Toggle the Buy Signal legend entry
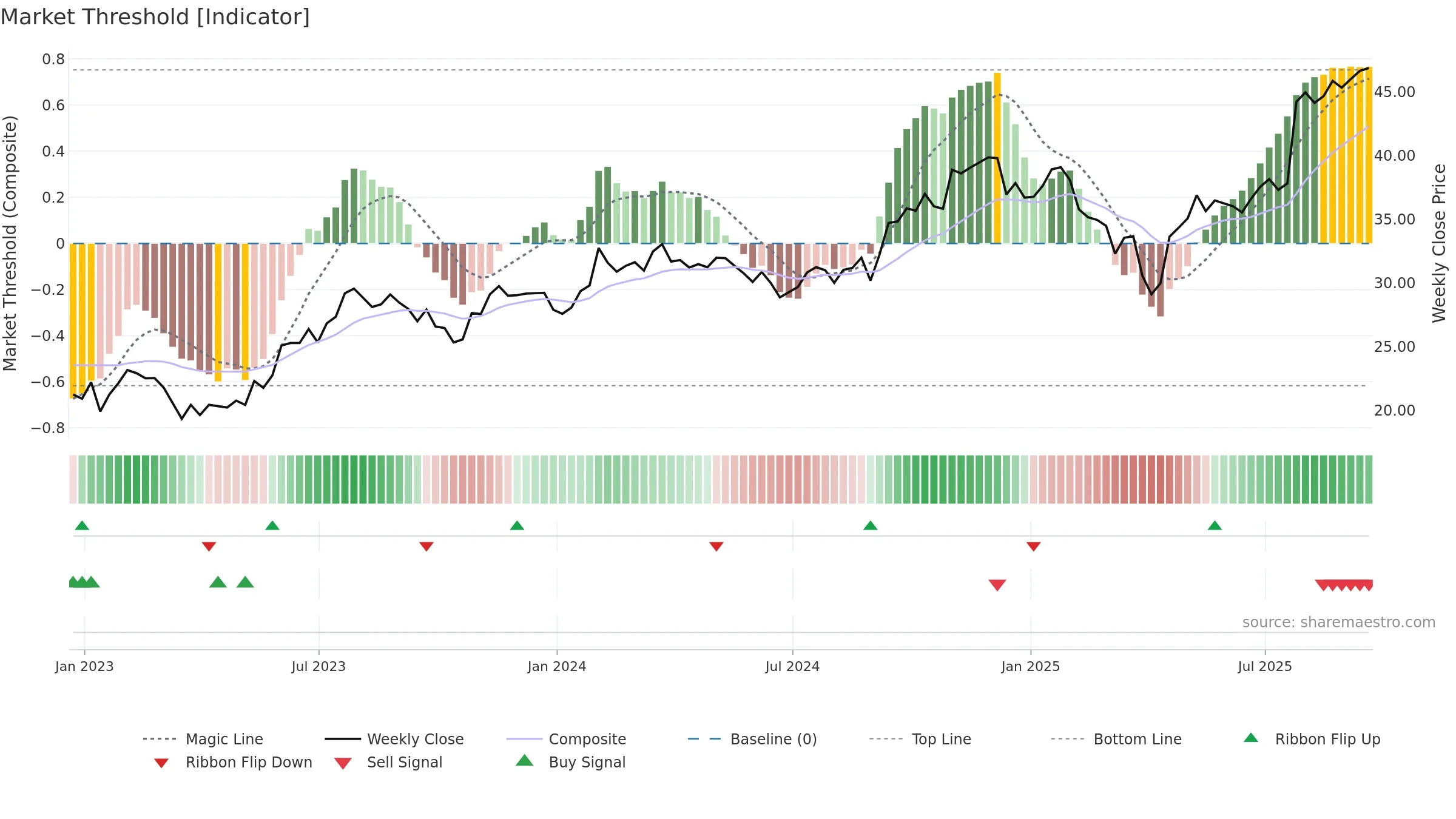The height and width of the screenshot is (819, 1456). [x=570, y=762]
